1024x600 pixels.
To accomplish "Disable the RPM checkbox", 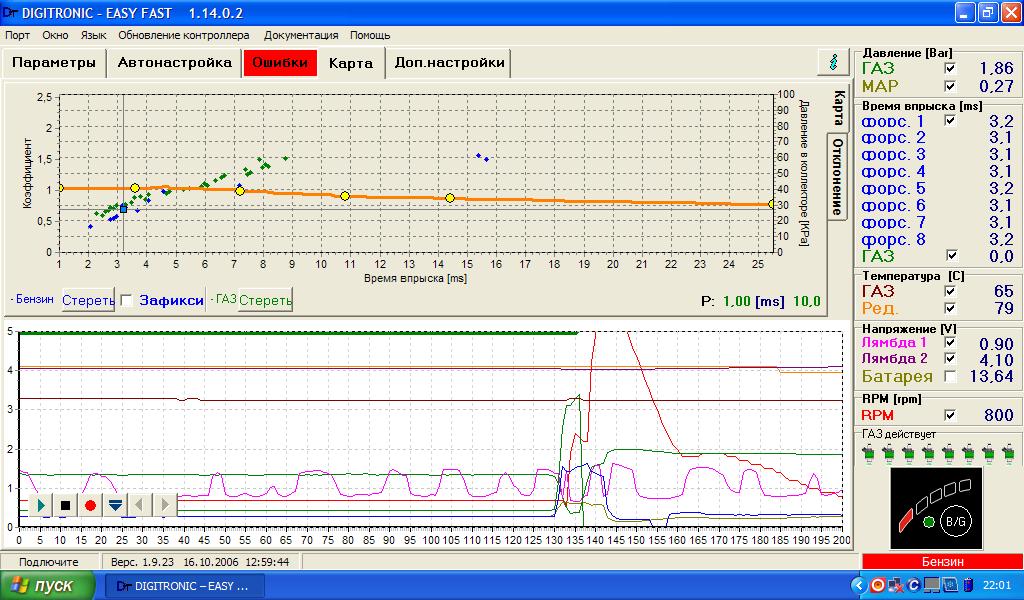I will (950, 415).
